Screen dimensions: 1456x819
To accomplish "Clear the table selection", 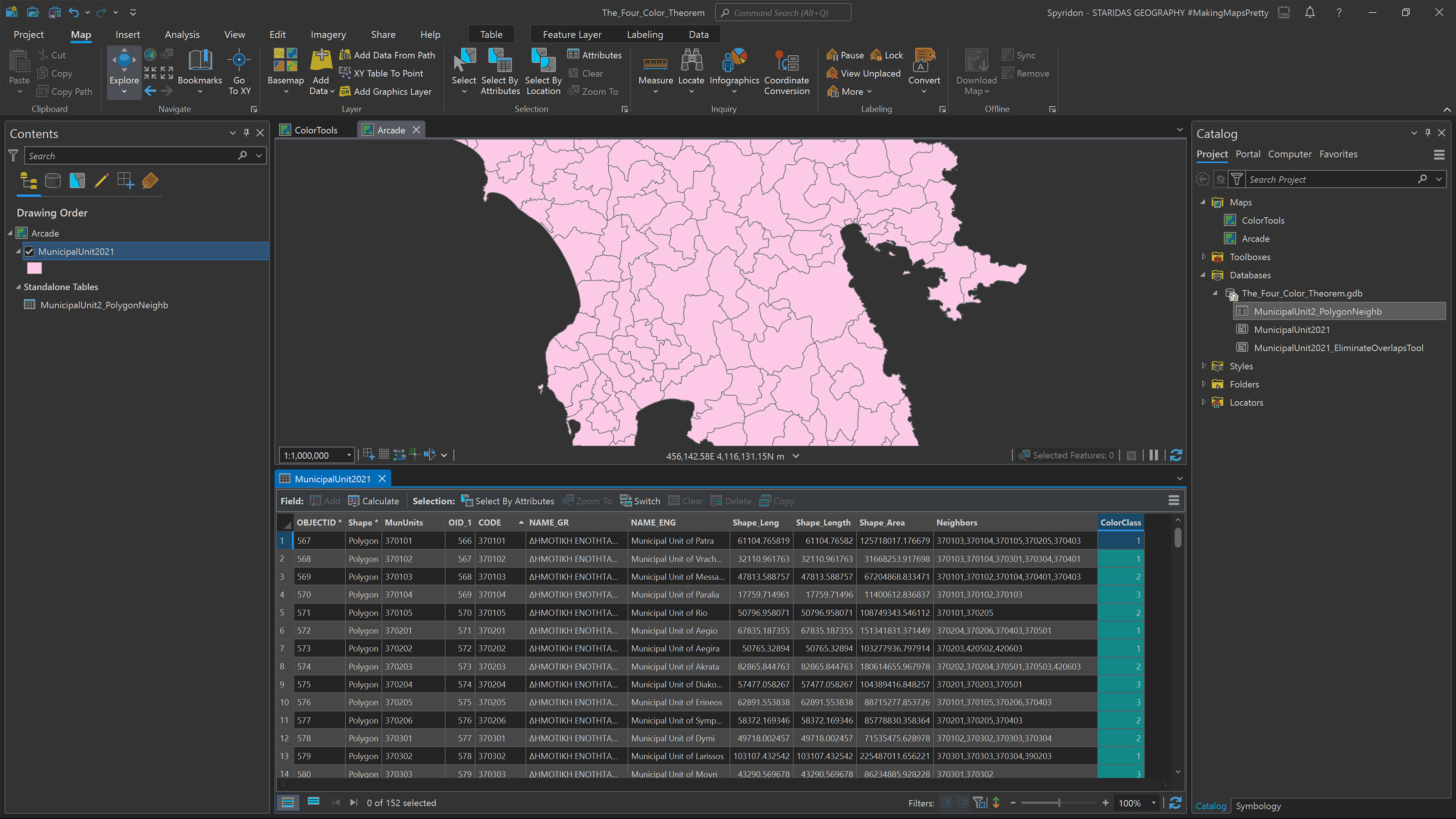I will click(x=685, y=501).
